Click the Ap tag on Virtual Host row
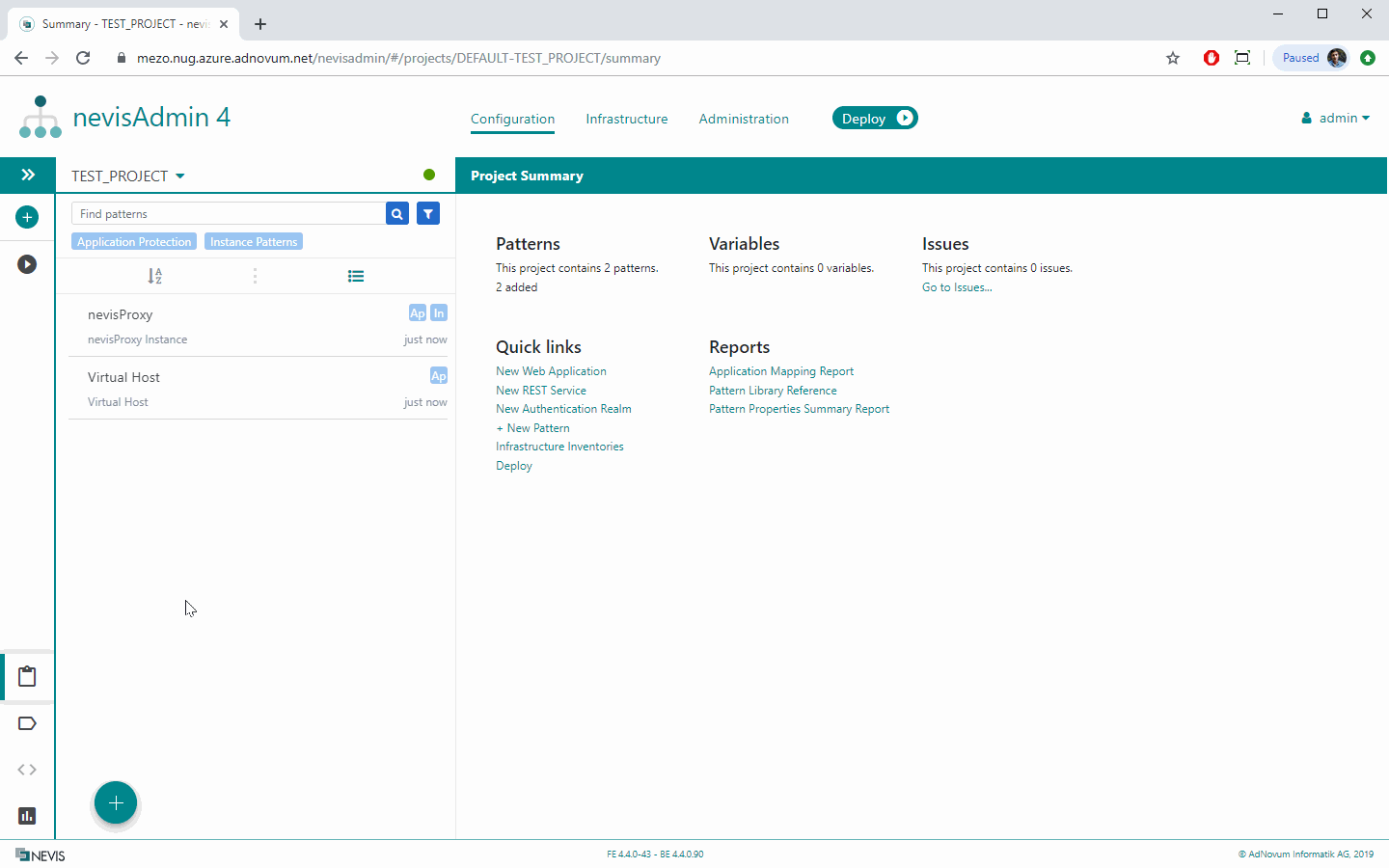 click(439, 375)
